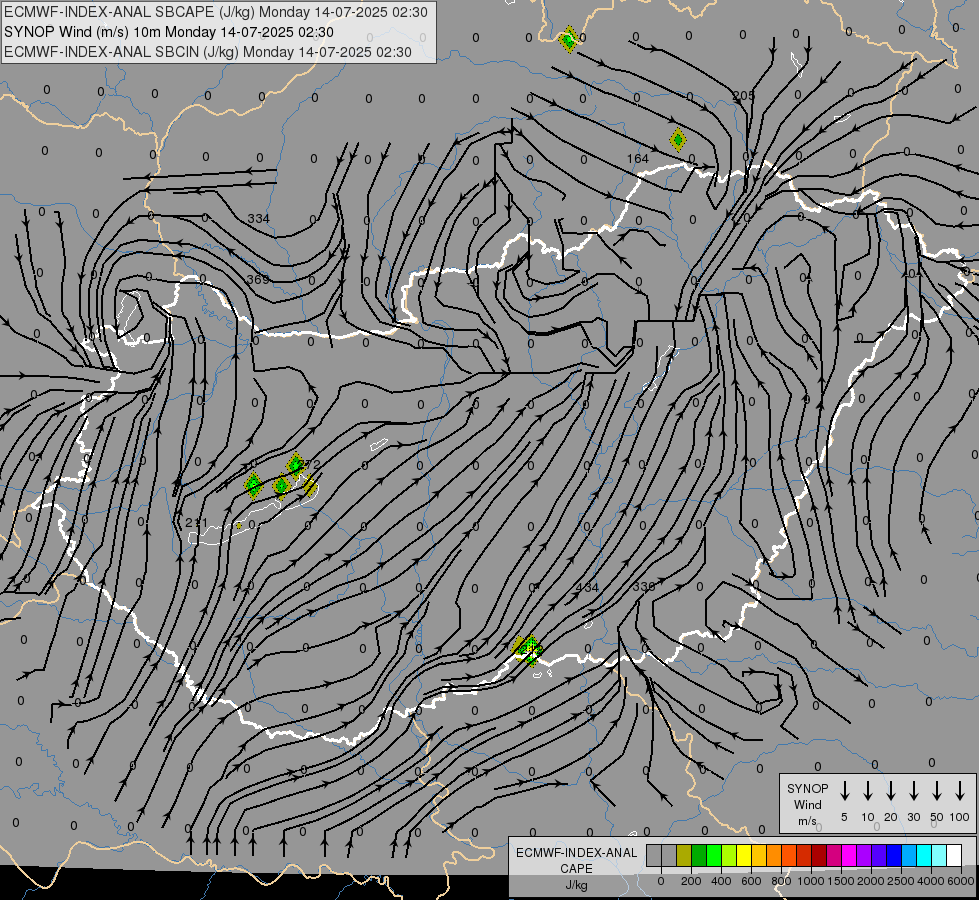Image resolution: width=979 pixels, height=900 pixels.
Task: Select the olive 100-200 CAPE color swatch
Action: (x=684, y=856)
